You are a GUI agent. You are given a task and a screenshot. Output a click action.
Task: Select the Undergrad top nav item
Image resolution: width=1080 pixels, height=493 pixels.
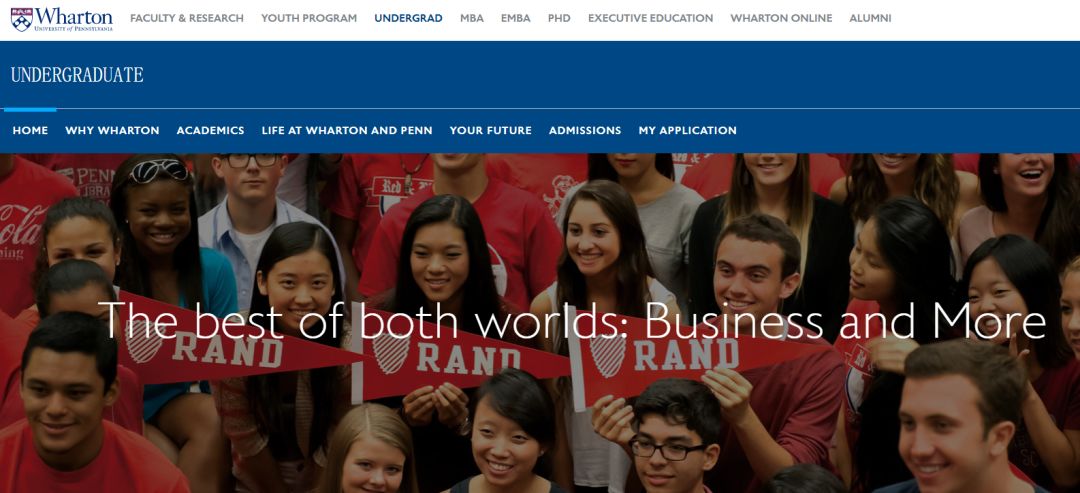click(x=408, y=19)
